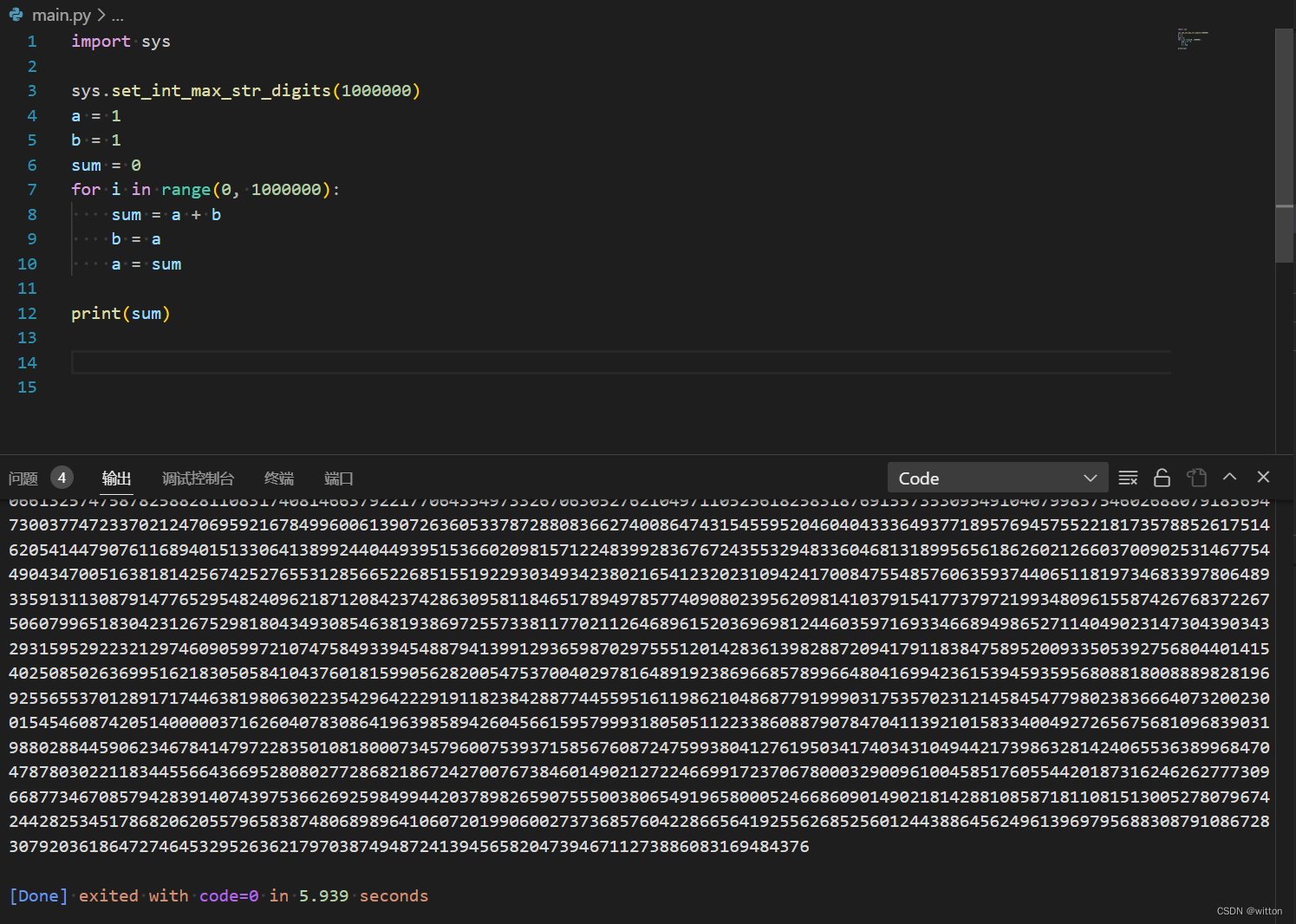
Task: Click the Python file icon in breadcrumb
Action: click(x=16, y=15)
